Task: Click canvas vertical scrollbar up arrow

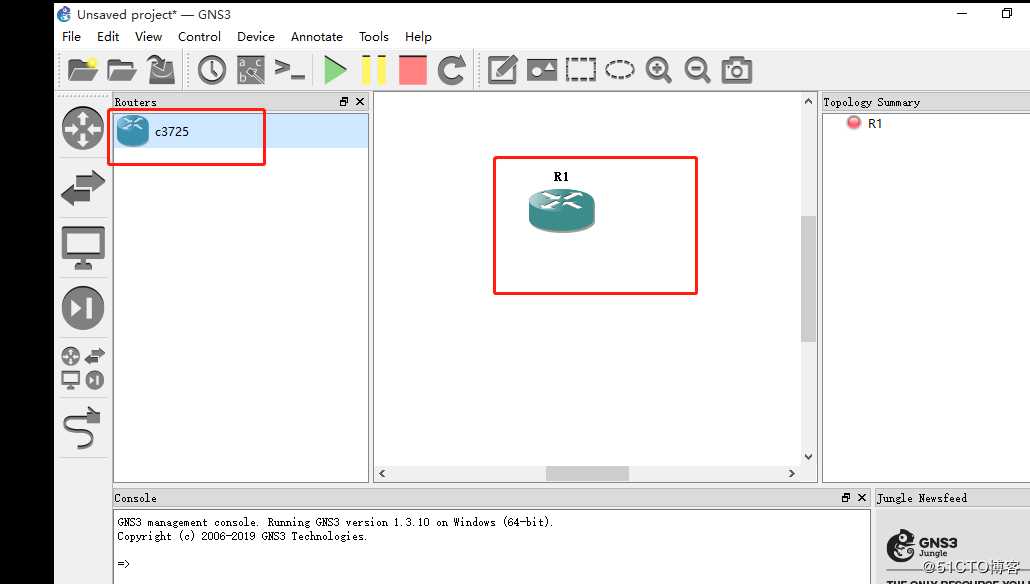Action: (809, 101)
